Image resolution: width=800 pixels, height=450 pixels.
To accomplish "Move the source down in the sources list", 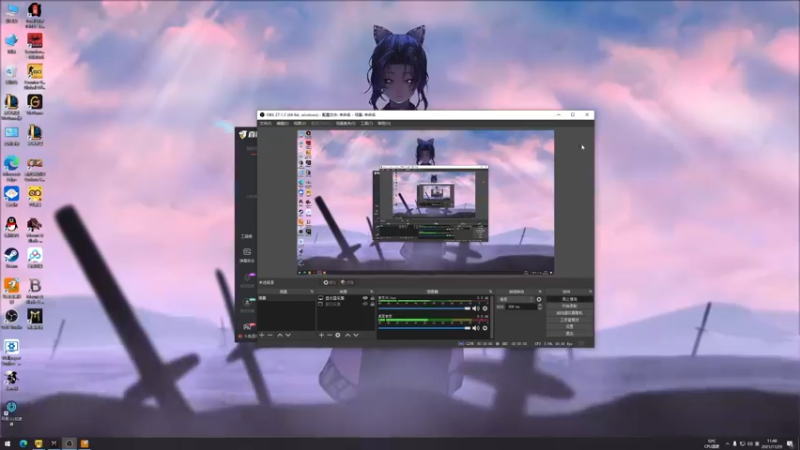I will click(x=356, y=335).
